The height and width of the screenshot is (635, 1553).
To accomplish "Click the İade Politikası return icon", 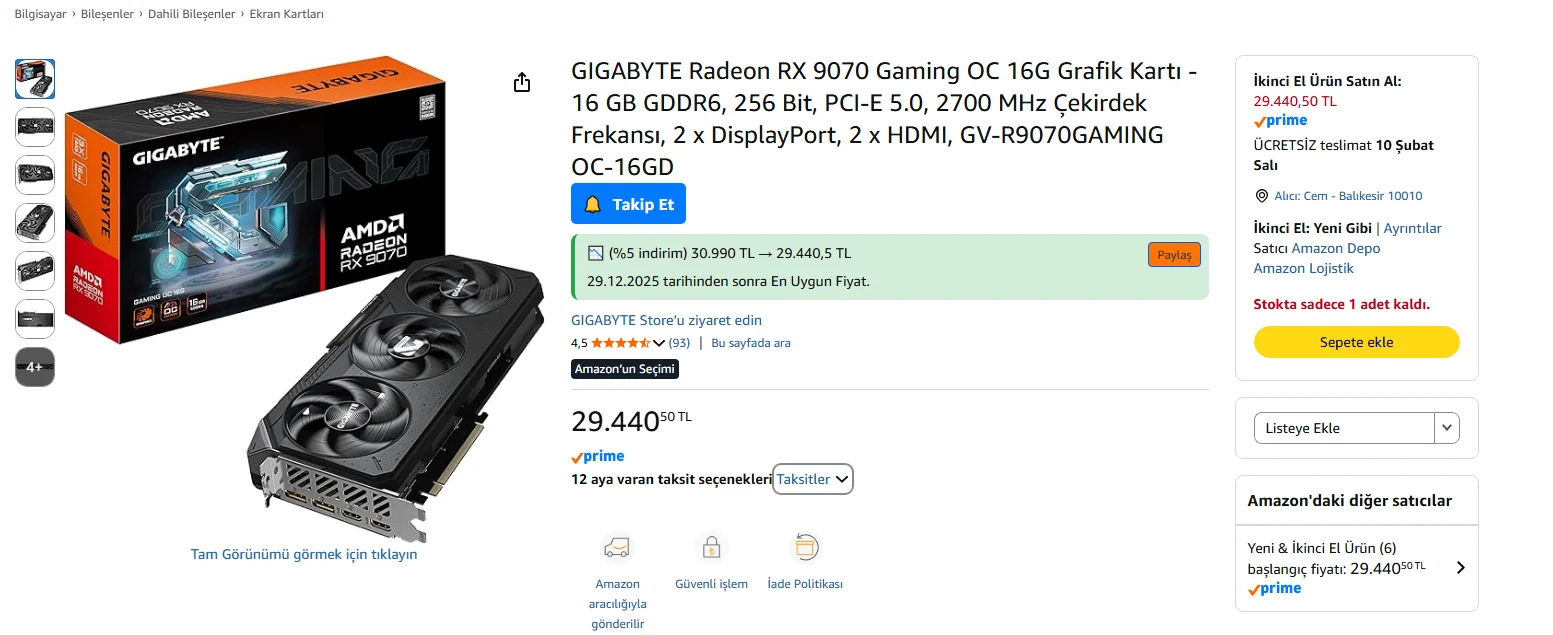I will (805, 548).
